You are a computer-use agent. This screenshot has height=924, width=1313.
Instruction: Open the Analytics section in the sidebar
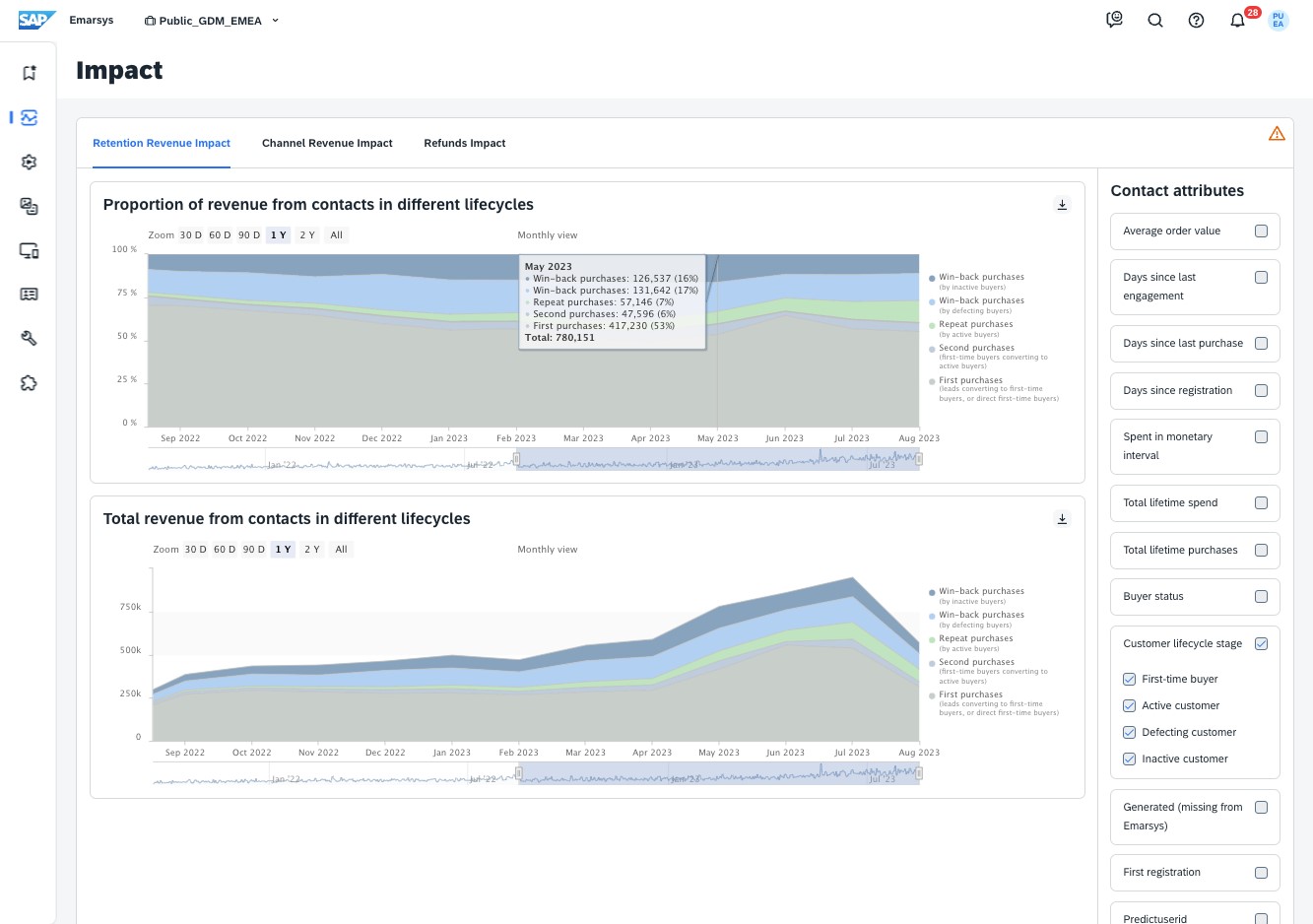[29, 117]
